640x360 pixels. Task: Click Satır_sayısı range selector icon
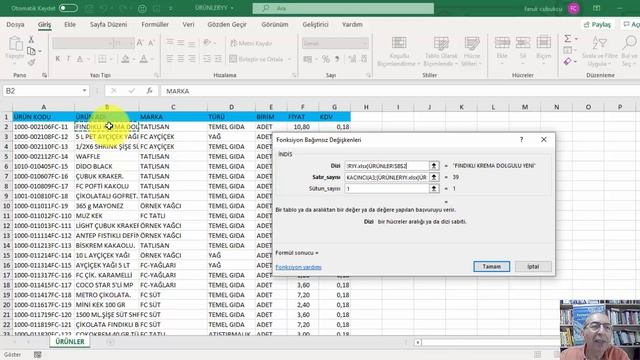(x=434, y=177)
